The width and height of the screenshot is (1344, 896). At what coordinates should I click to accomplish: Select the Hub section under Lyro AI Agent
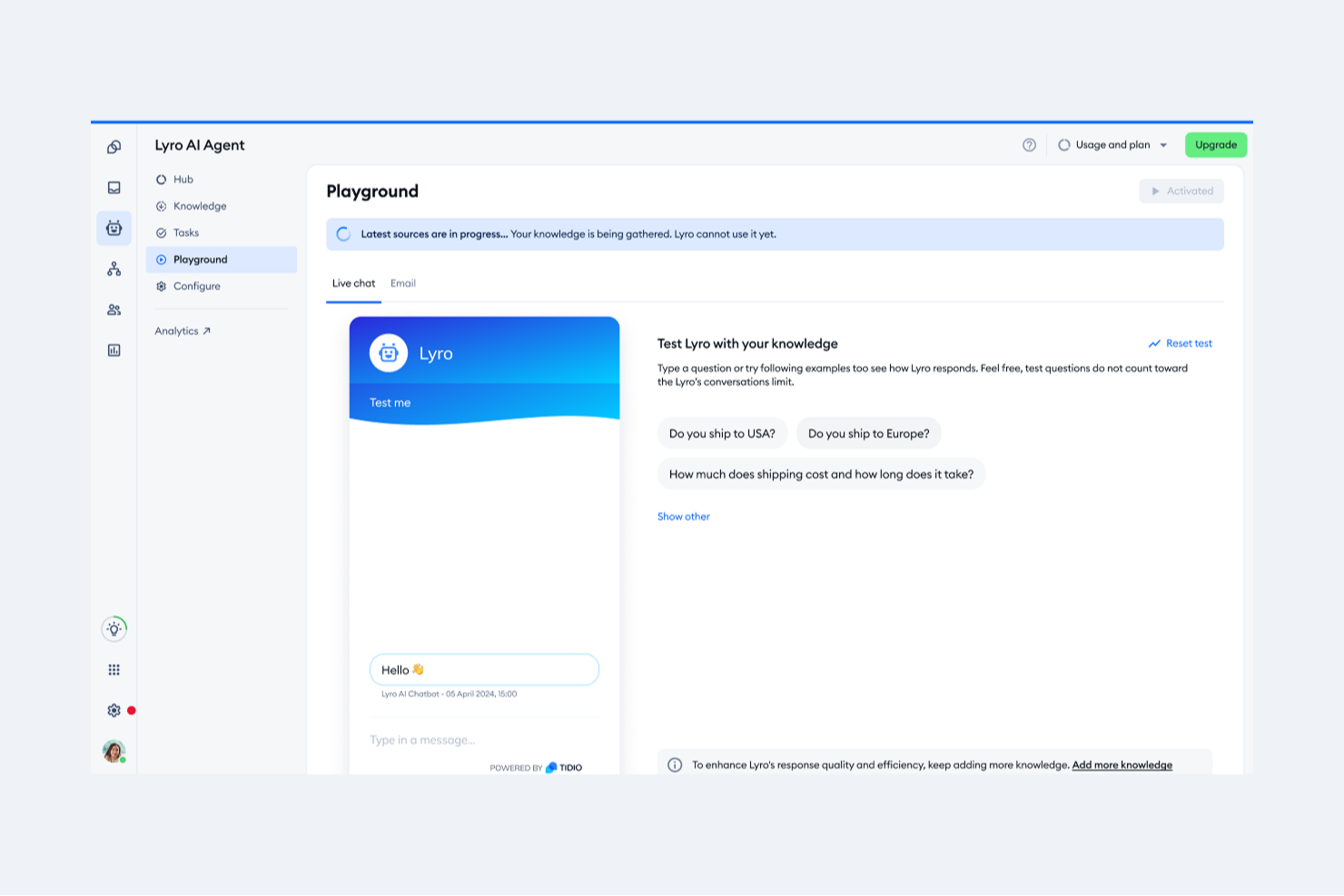coord(183,179)
